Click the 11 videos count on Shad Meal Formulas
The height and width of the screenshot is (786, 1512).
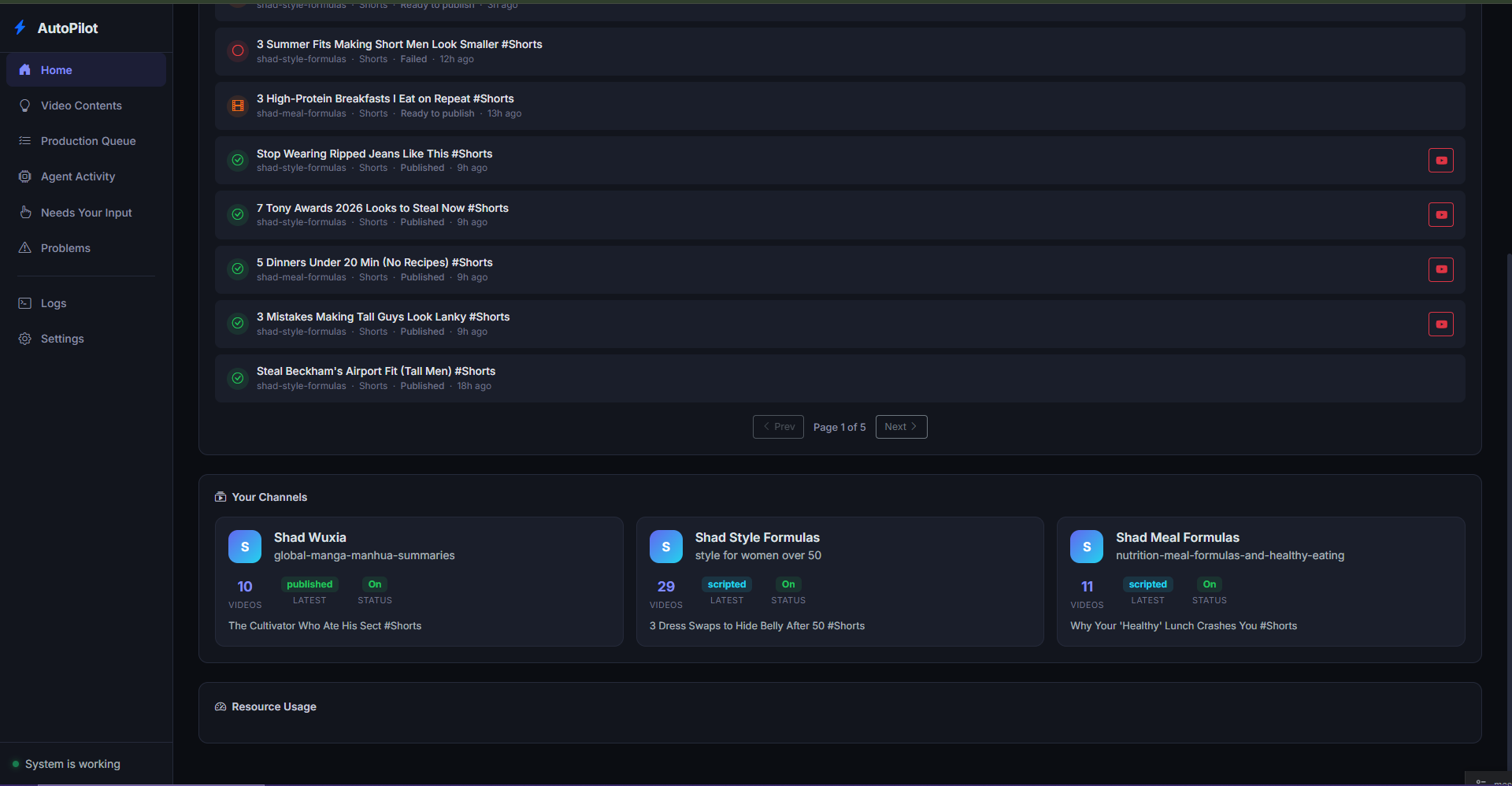pos(1087,587)
